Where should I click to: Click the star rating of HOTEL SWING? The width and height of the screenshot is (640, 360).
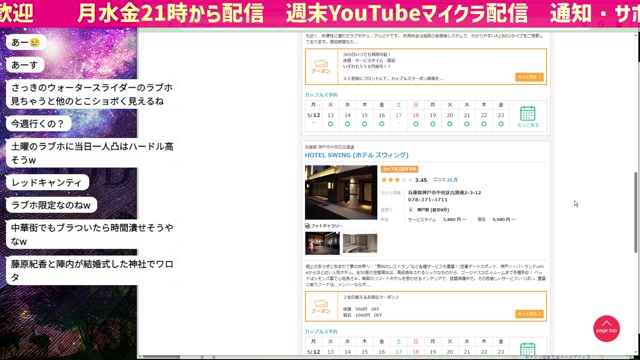point(397,180)
